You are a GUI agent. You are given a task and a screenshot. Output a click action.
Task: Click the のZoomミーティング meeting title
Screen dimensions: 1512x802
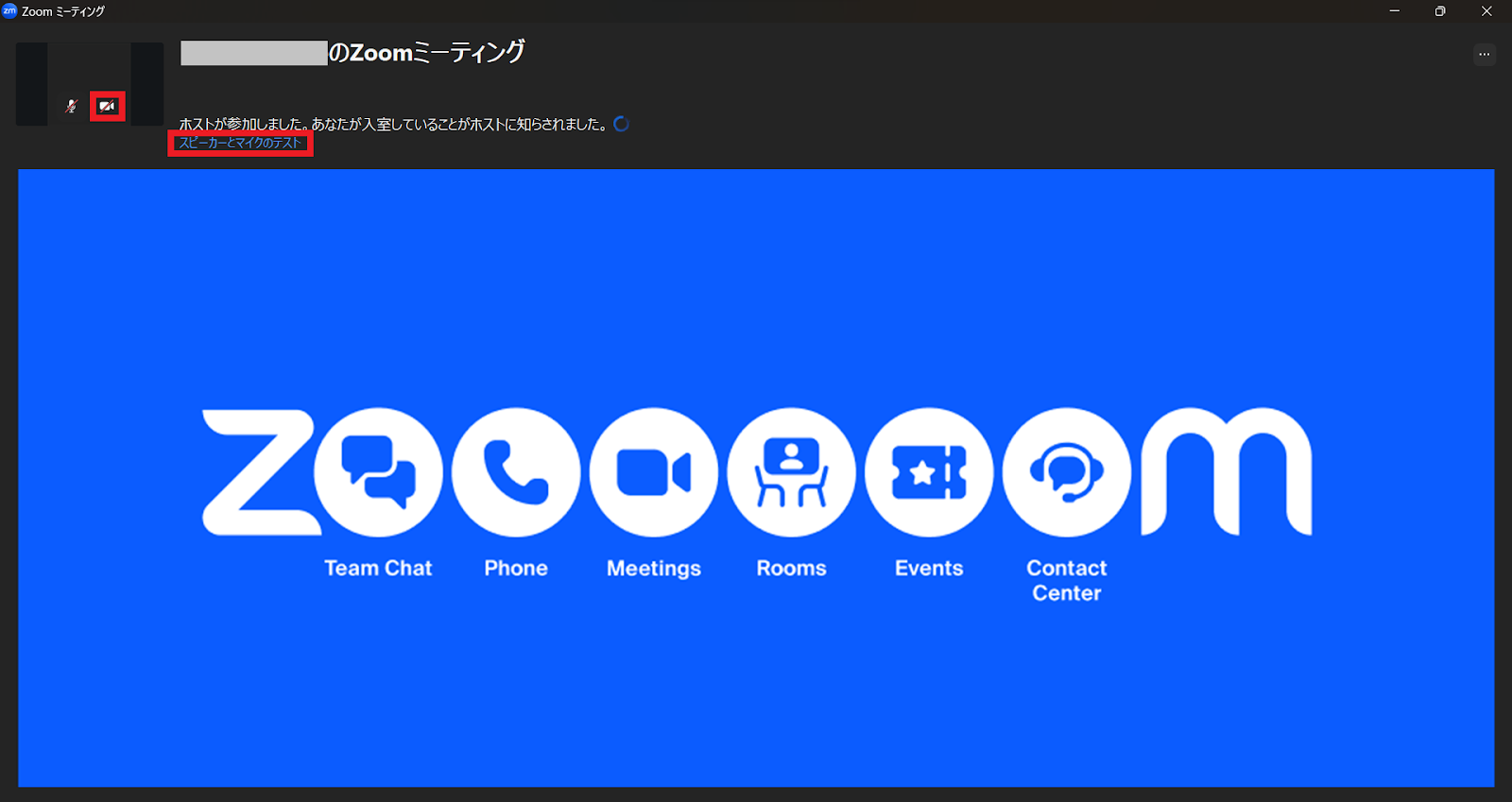[x=426, y=53]
